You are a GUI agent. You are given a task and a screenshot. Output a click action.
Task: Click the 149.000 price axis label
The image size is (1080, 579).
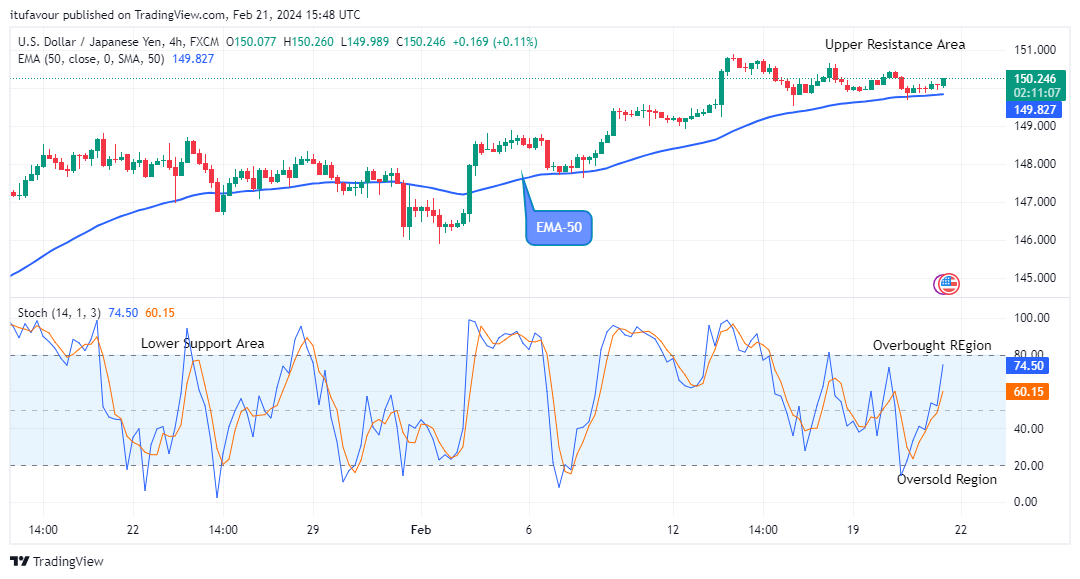pos(1035,125)
